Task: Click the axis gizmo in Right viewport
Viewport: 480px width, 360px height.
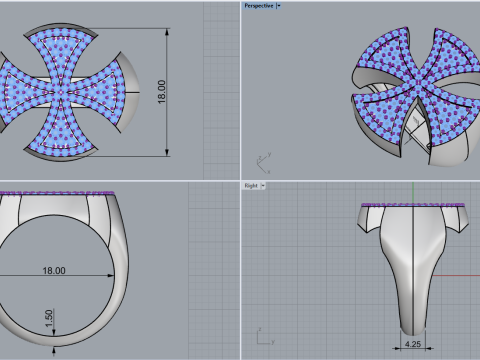Action: click(x=265, y=336)
